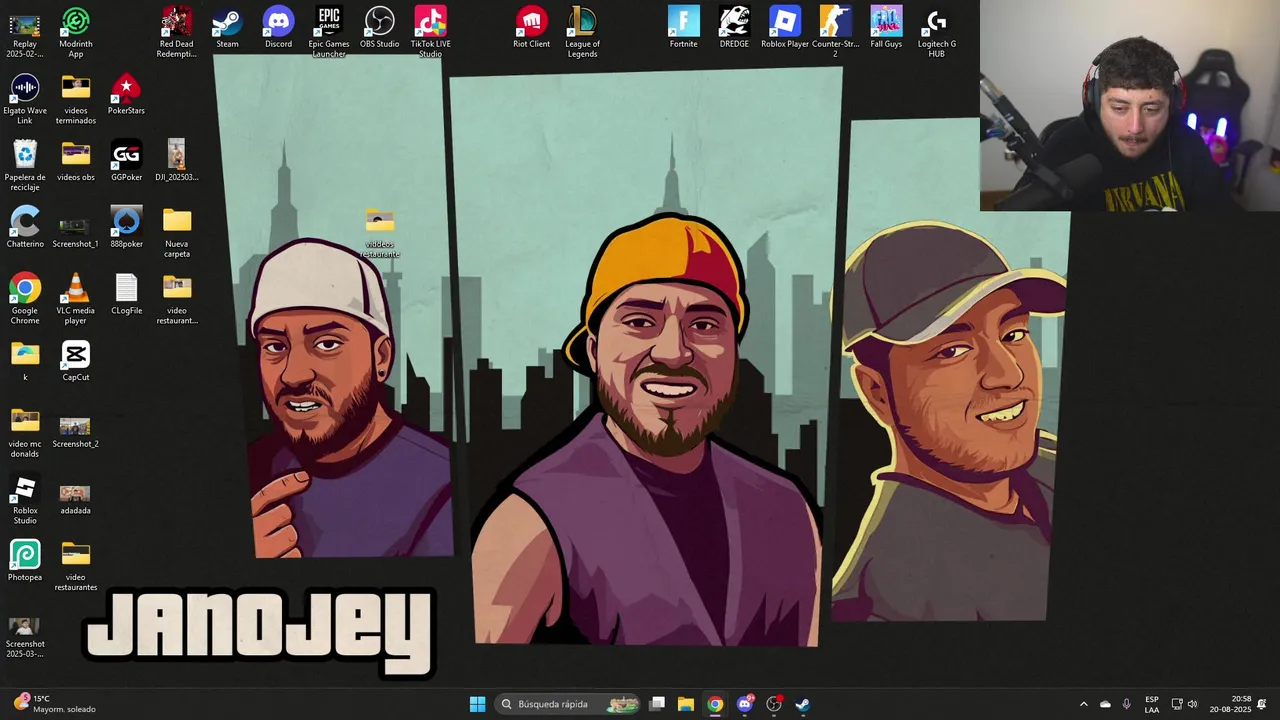This screenshot has width=1280, height=720.
Task: Select League of Legends icon
Action: [582, 32]
